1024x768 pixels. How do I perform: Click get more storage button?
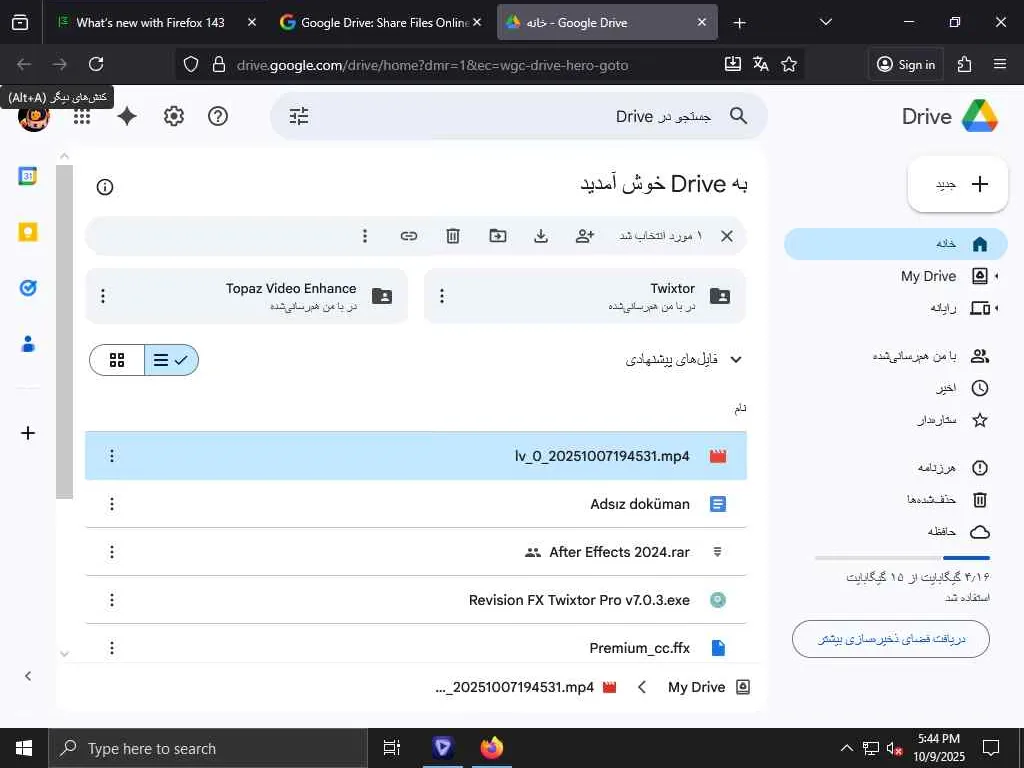click(891, 639)
